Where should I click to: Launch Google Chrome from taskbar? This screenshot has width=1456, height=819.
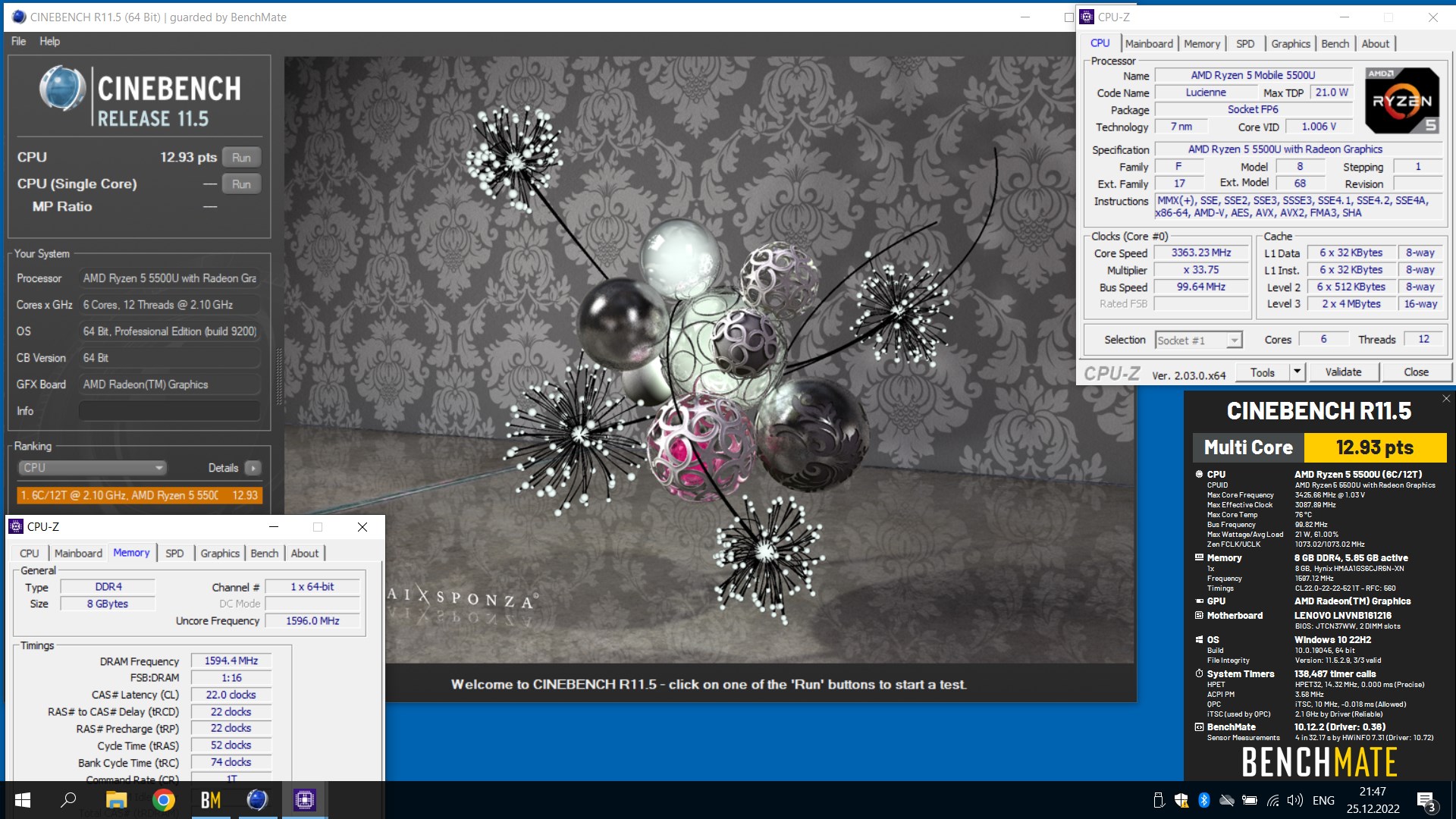[x=163, y=800]
